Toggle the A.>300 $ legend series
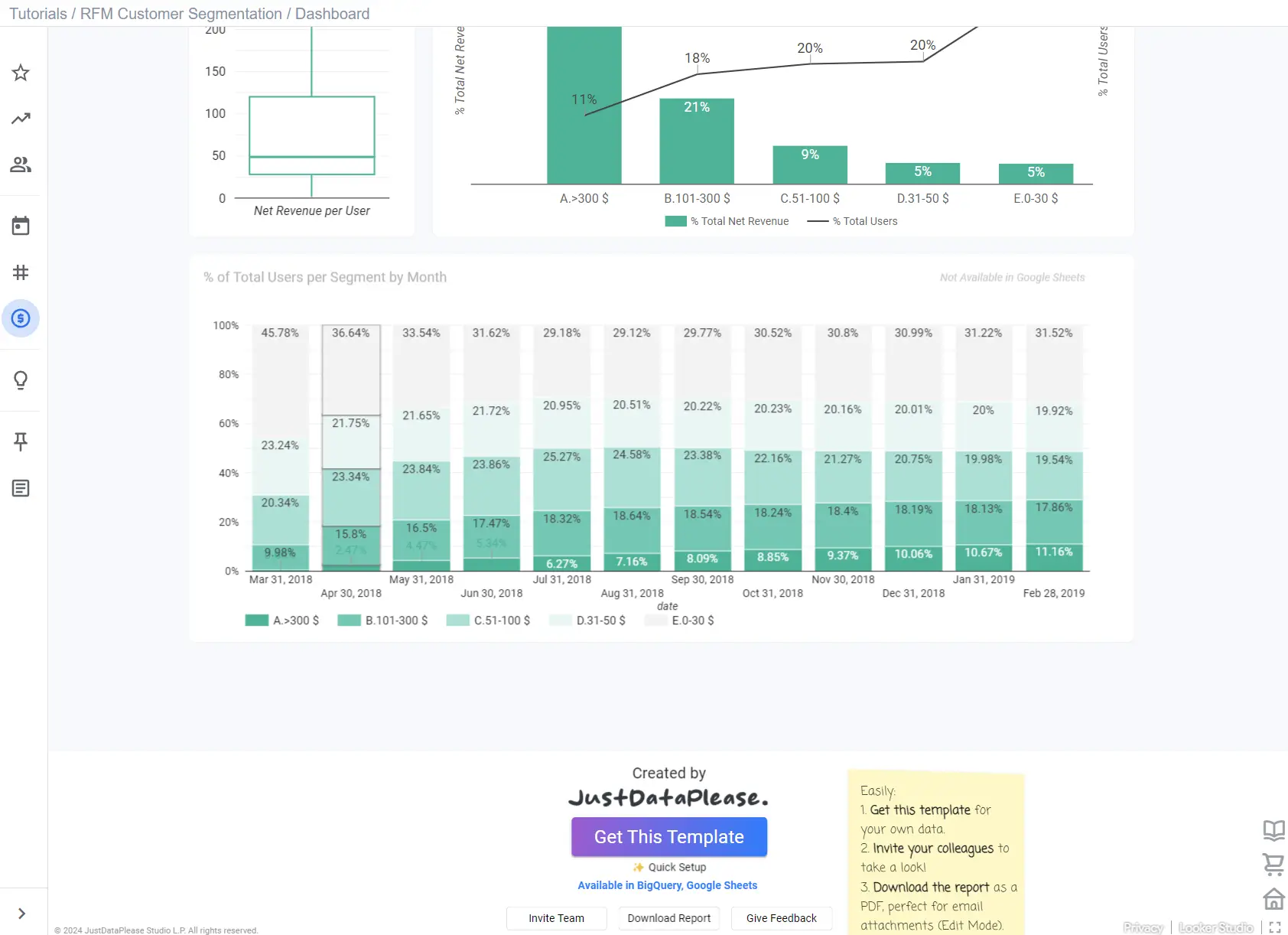This screenshot has width=1288, height=935. (282, 621)
